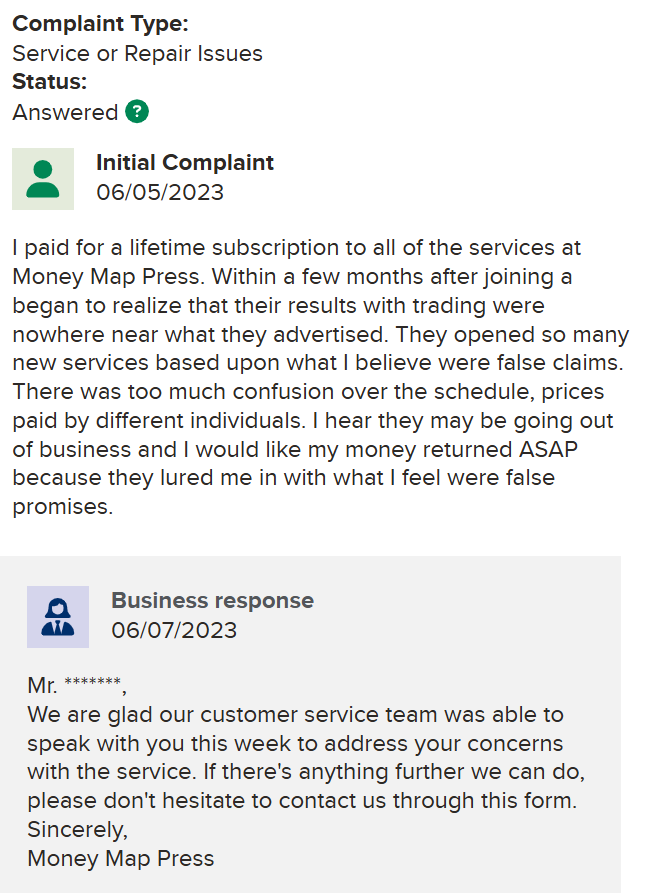Click the green customer avatar icon
Image resolution: width=651 pixels, height=893 pixels.
[x=43, y=179]
